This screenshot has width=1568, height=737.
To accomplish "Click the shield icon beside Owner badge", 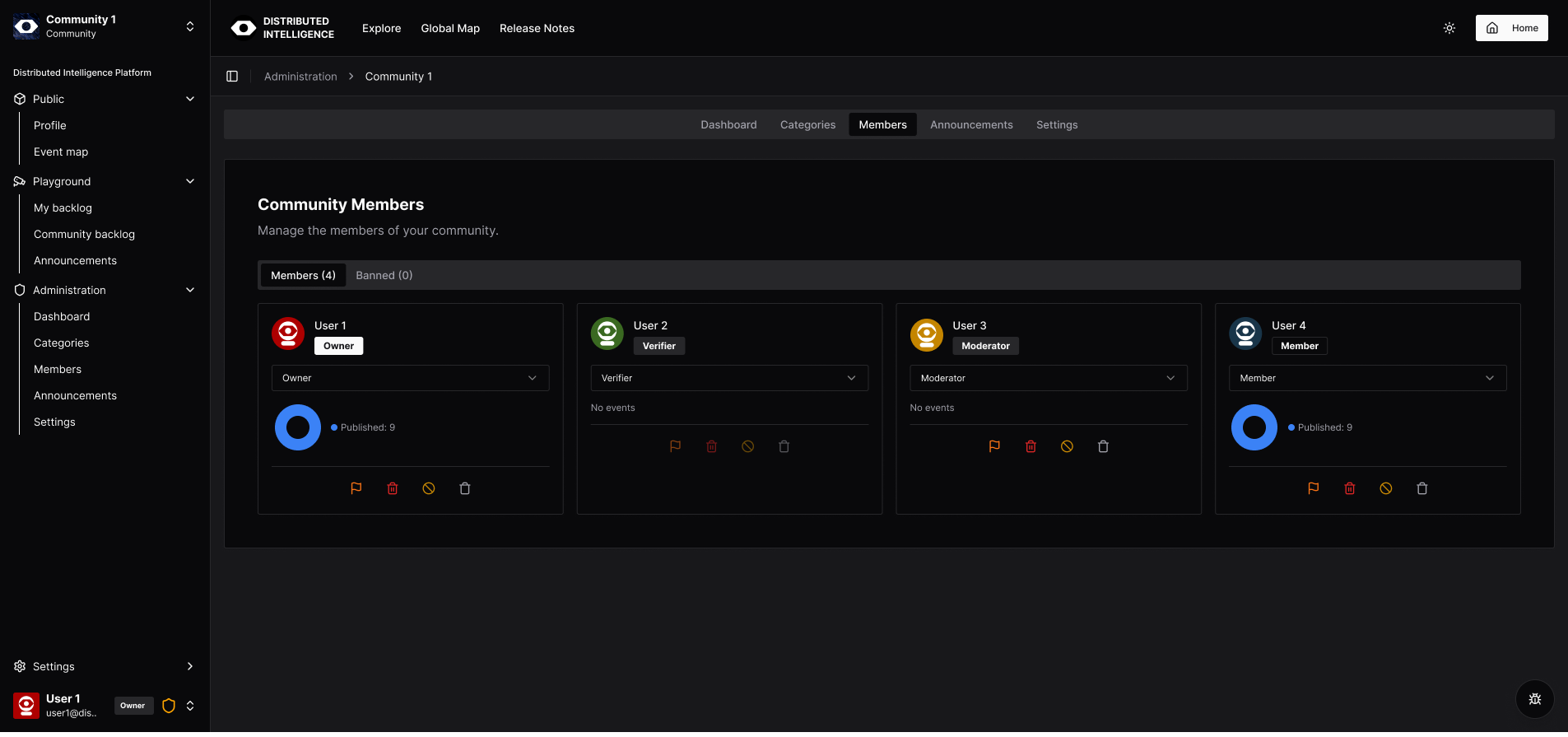I will tap(169, 706).
